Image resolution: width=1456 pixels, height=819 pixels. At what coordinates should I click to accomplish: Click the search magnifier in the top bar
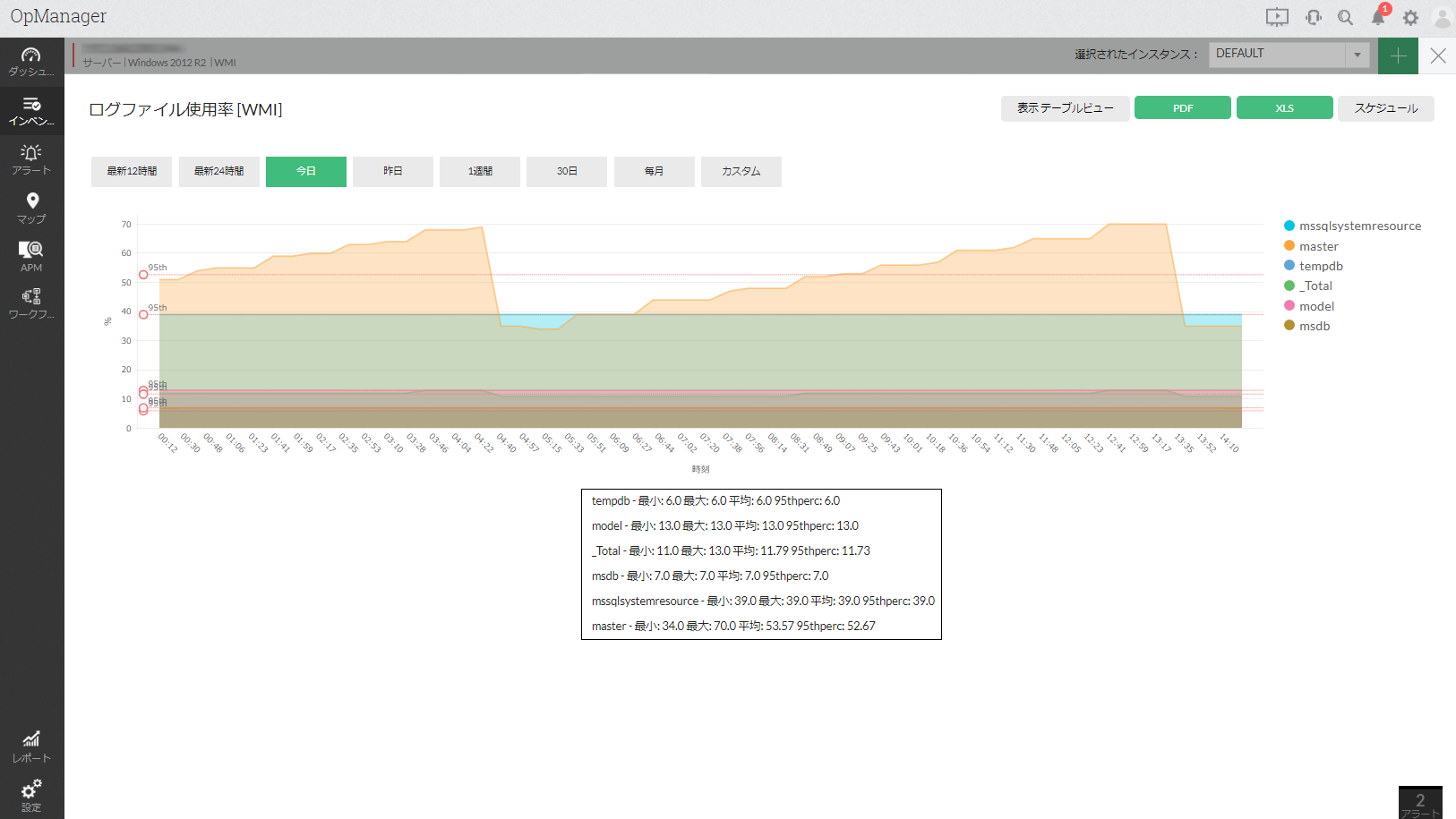(x=1345, y=17)
